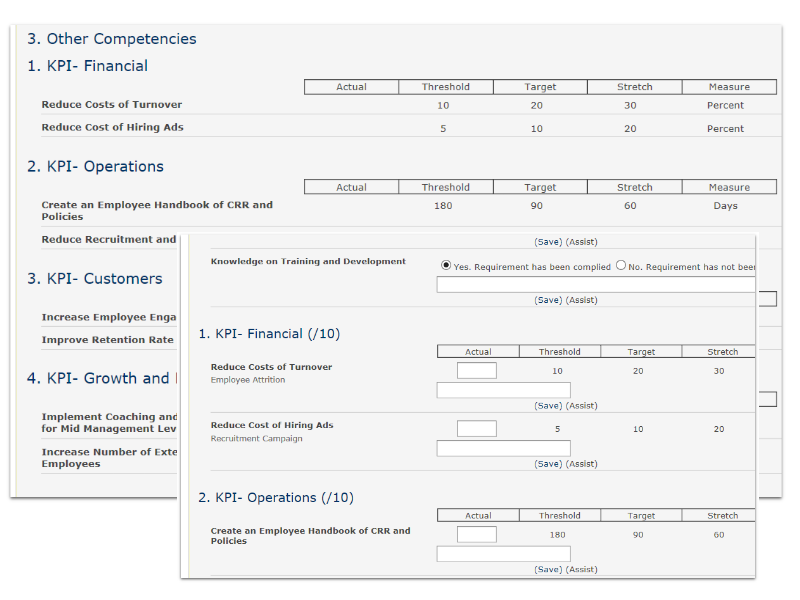Click 'Days' measure value in back window

coord(725,206)
